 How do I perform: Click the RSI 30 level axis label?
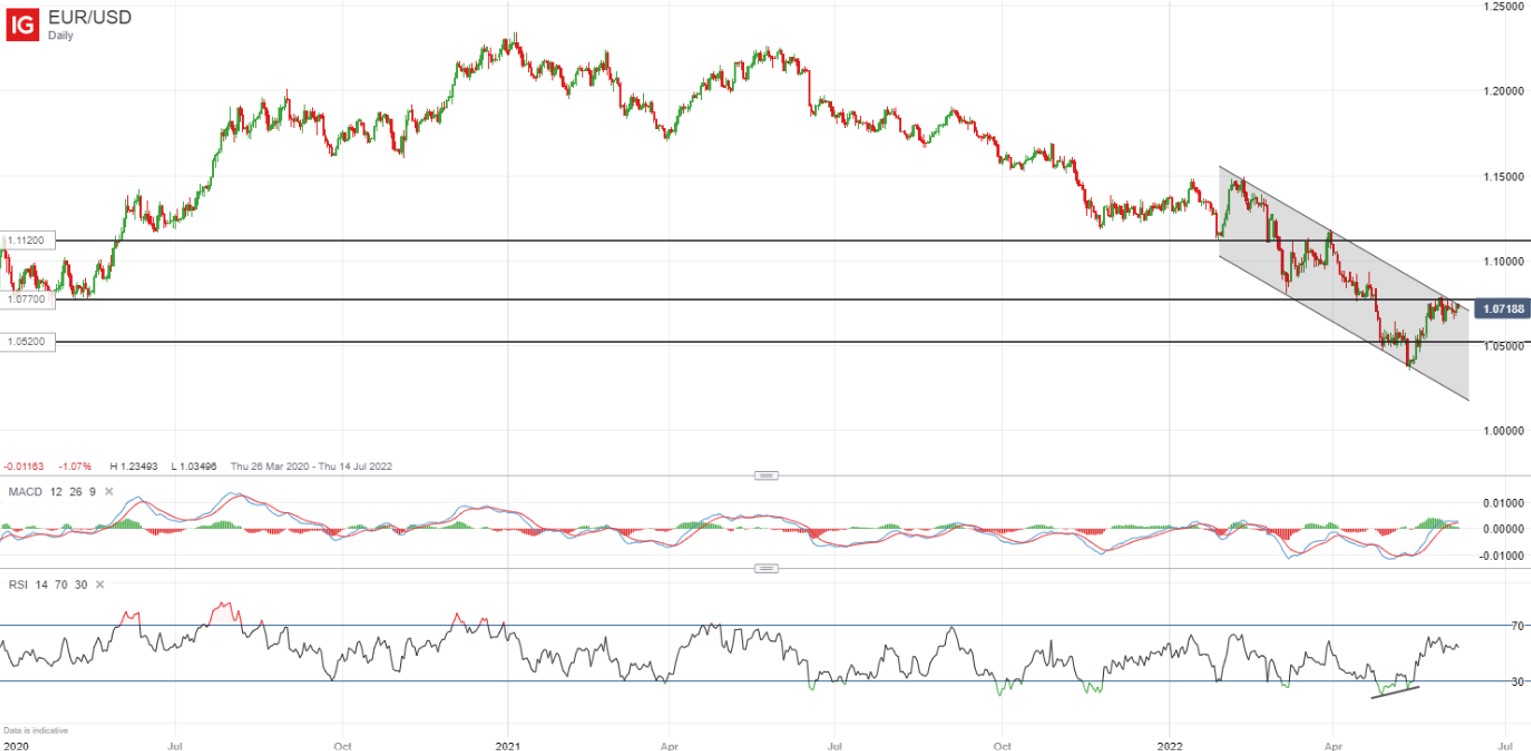tap(1517, 682)
